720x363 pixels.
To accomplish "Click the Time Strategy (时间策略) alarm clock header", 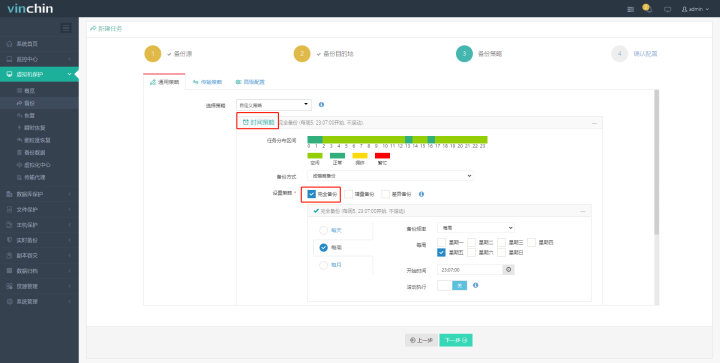I will click(258, 122).
